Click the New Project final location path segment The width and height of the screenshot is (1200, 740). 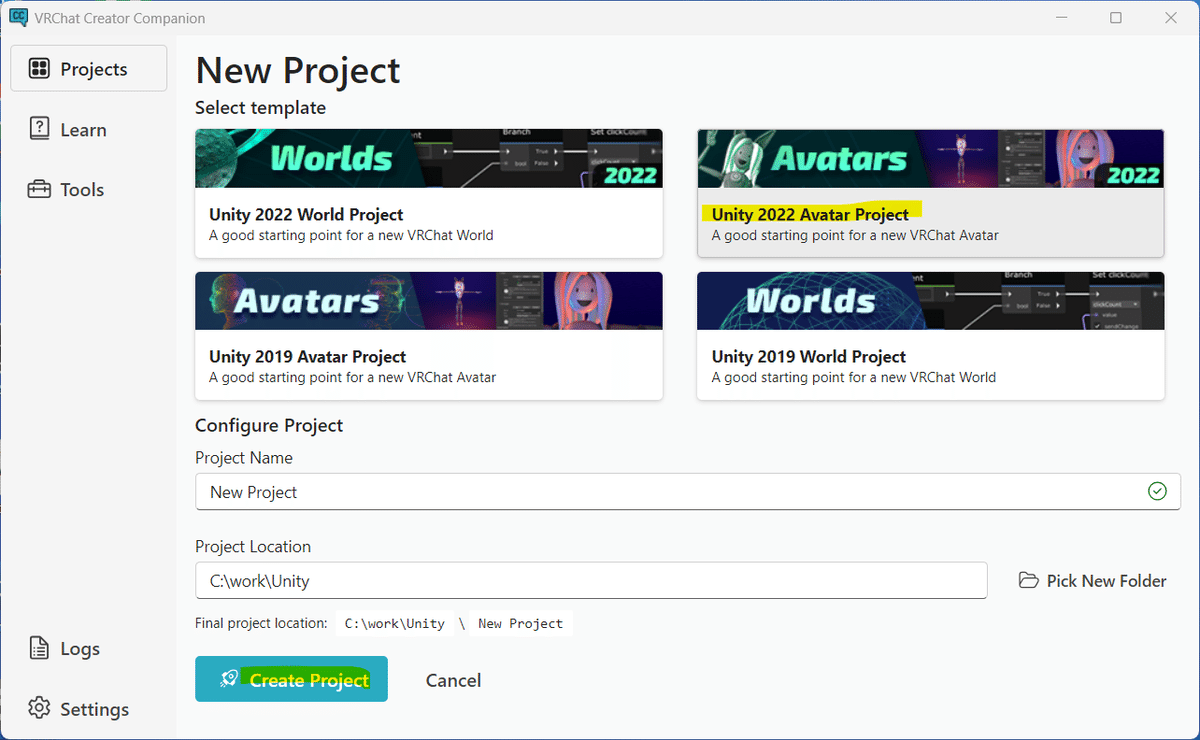(x=520, y=623)
